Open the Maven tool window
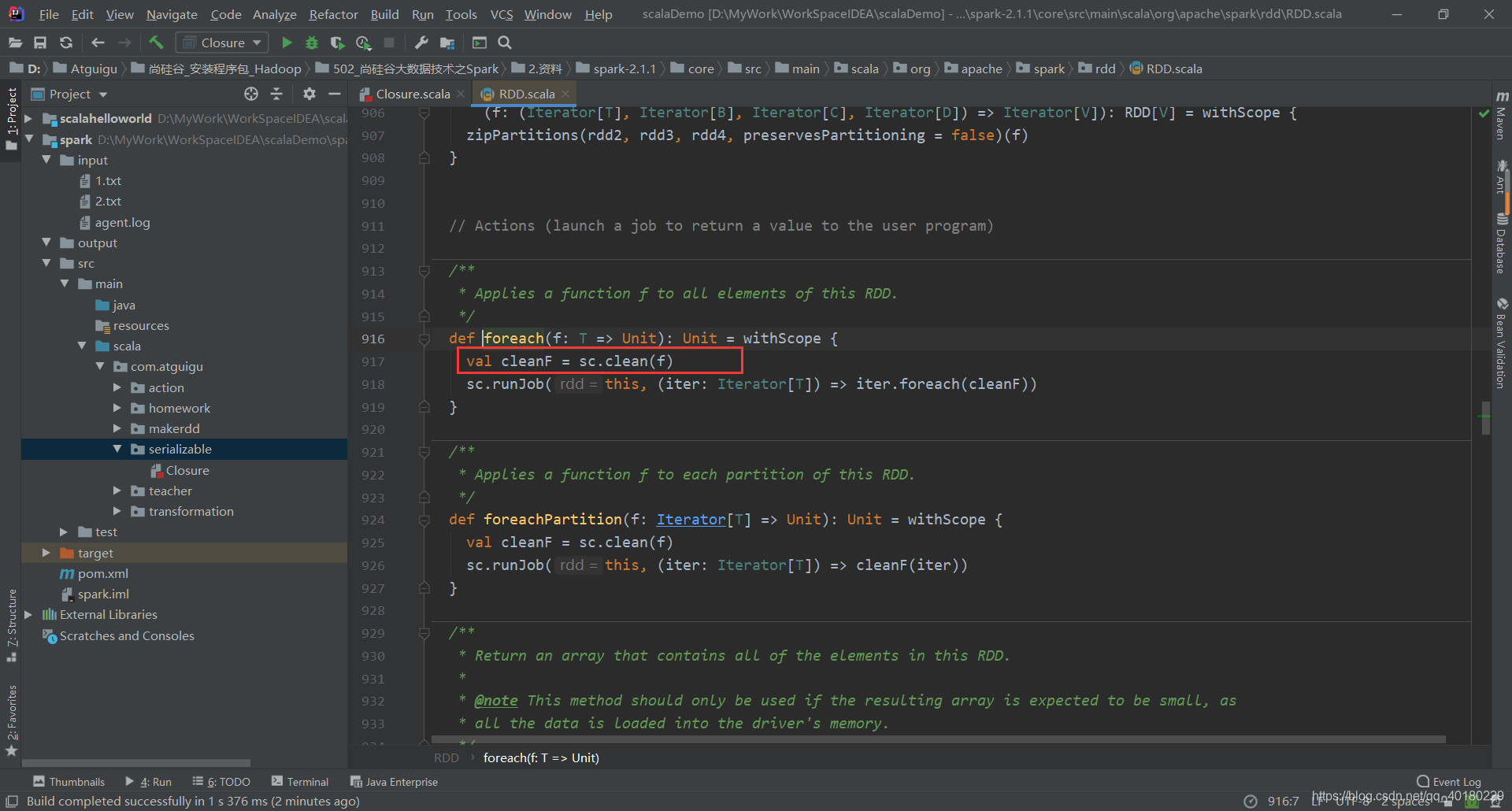1512x811 pixels. tap(1502, 115)
